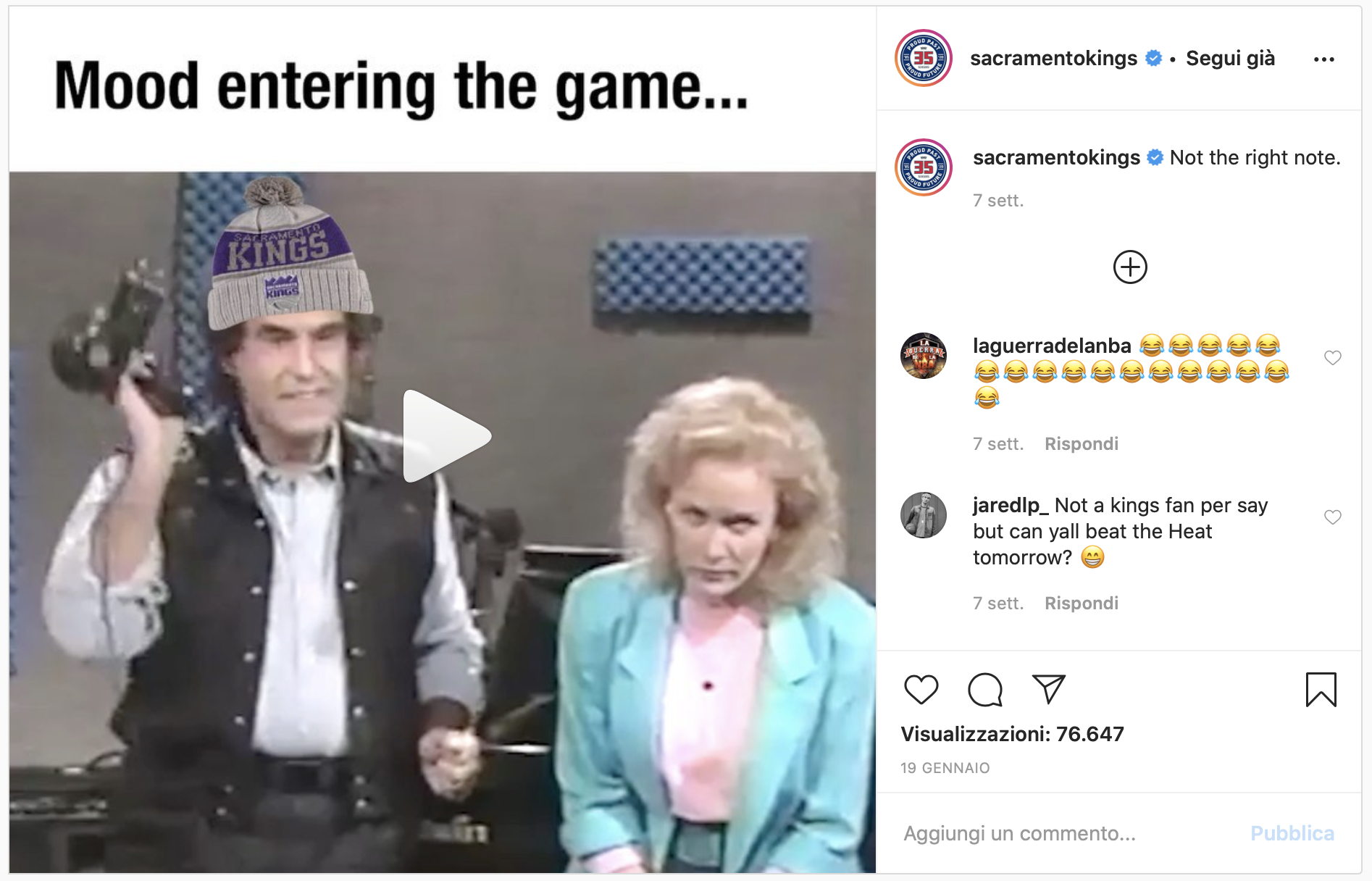The width and height of the screenshot is (1372, 881).
Task: Click the Segui già following button
Action: coord(1230,58)
